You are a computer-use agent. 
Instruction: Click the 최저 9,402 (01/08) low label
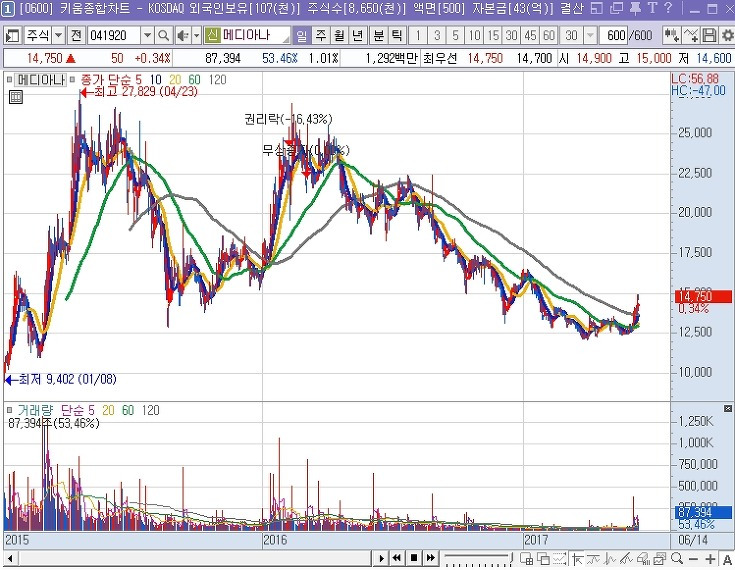67,379
